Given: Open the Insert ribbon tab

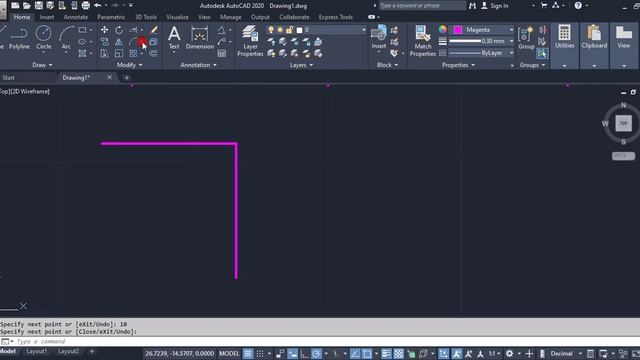Looking at the screenshot, I should 47,17.
